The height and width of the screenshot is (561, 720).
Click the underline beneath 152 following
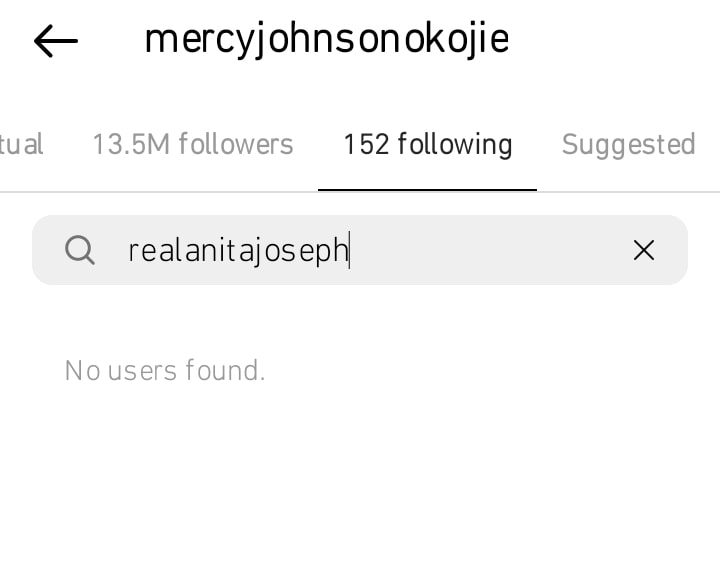click(428, 190)
